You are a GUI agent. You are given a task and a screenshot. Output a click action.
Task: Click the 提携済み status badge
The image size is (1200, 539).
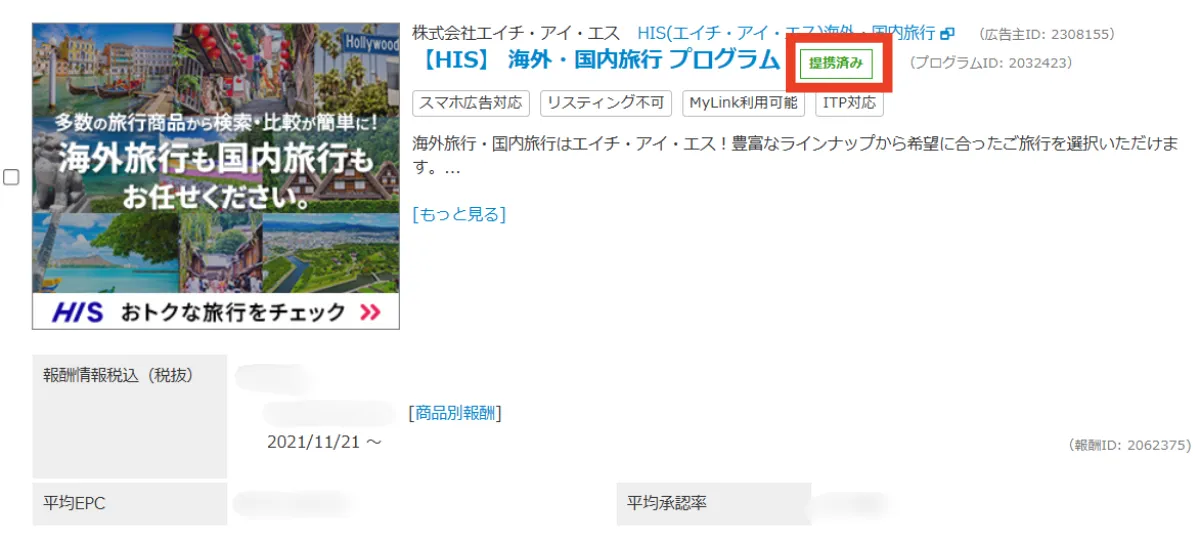(x=836, y=63)
